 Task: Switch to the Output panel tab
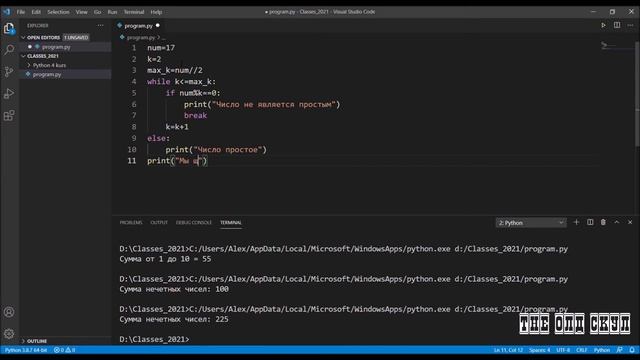[x=159, y=222]
